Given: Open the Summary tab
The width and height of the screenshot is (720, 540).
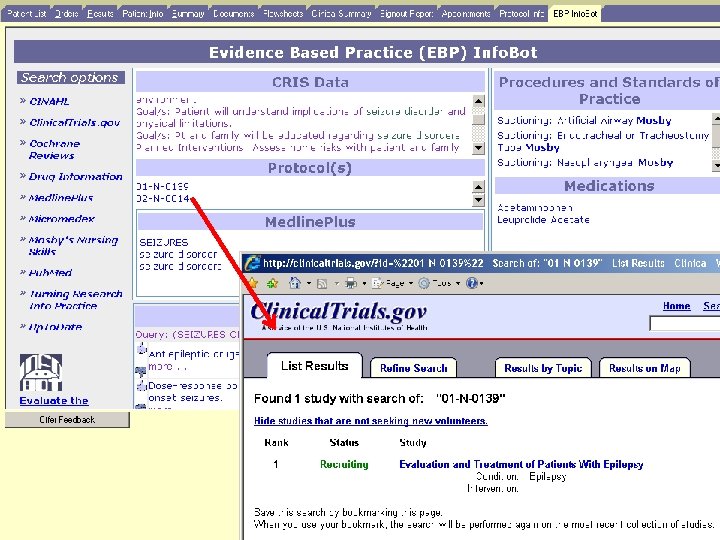Looking at the screenshot, I should (x=188, y=14).
